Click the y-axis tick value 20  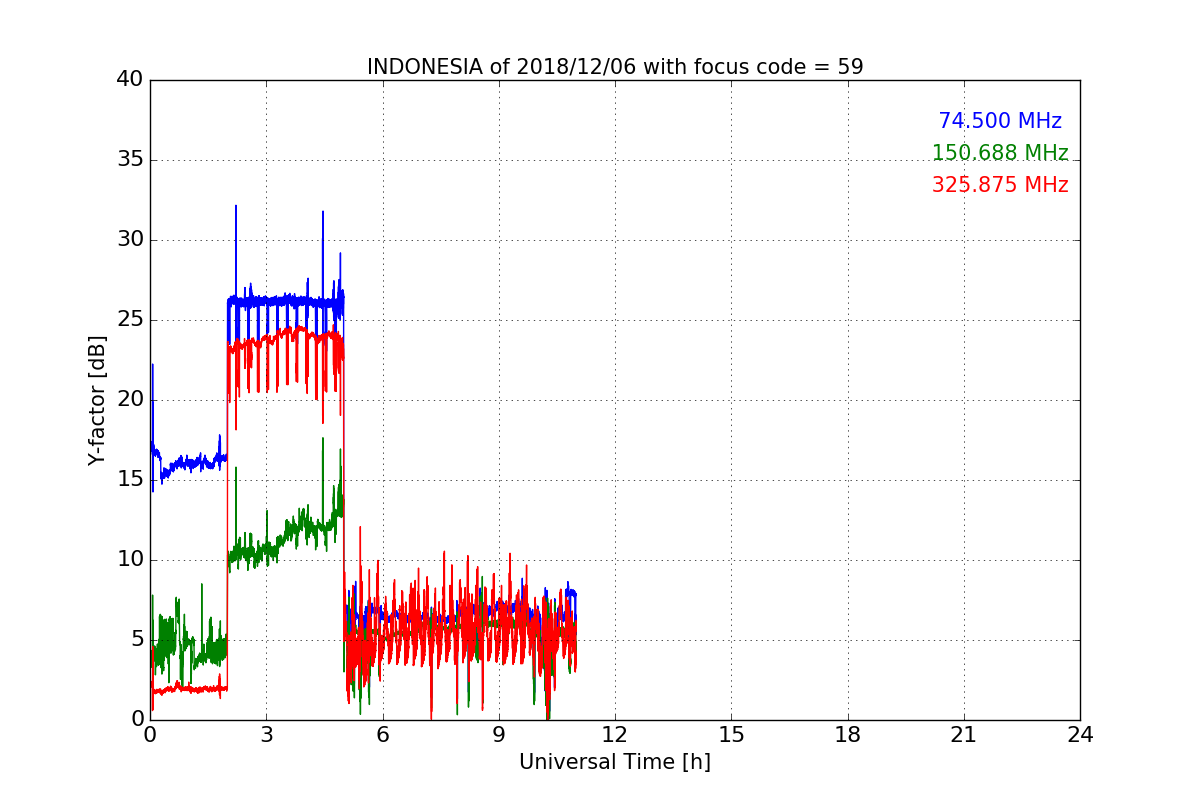(x=130, y=400)
